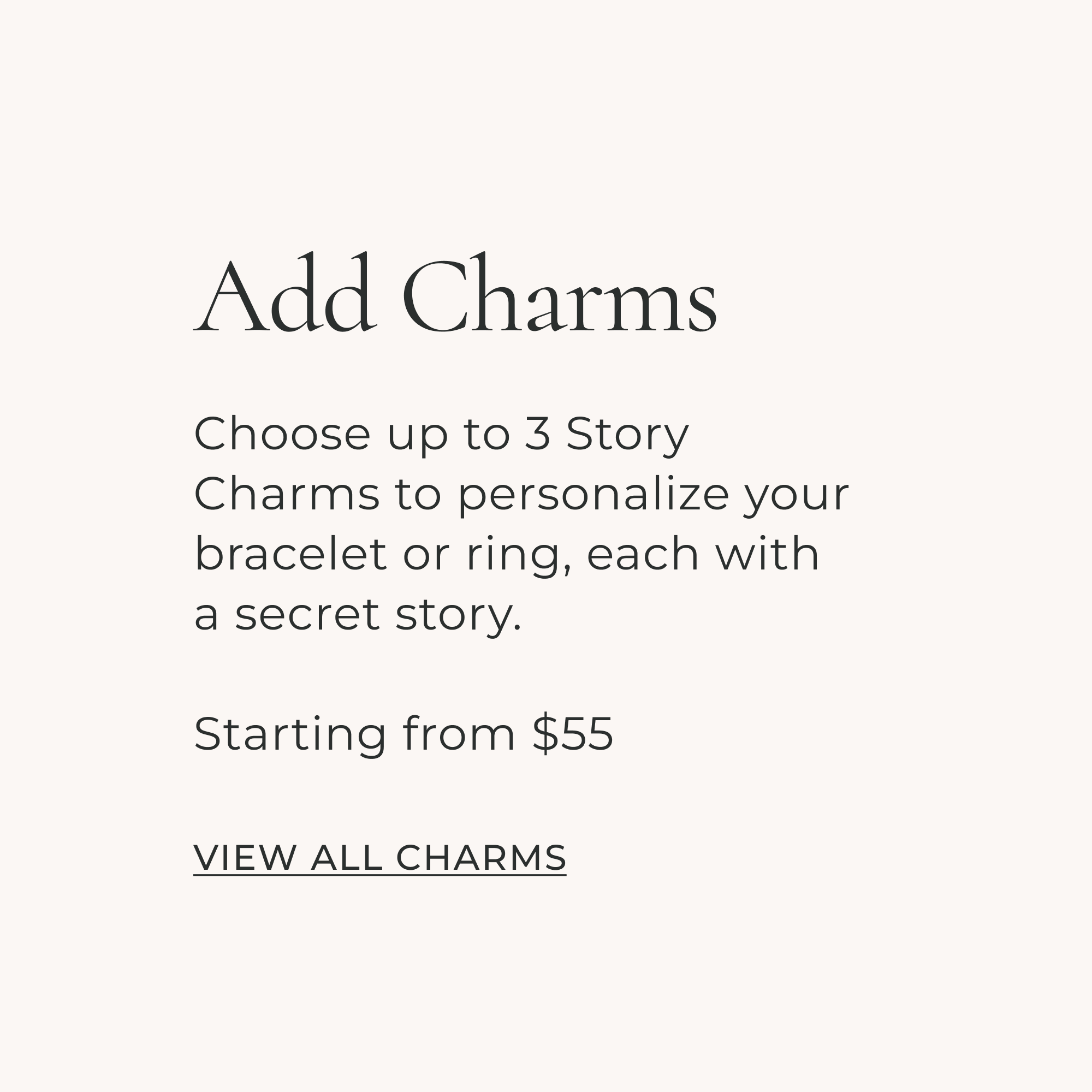1092x1092 pixels.
Task: Click the word 'CHARMS' in the underlined link
Action: pyautogui.click(x=481, y=858)
